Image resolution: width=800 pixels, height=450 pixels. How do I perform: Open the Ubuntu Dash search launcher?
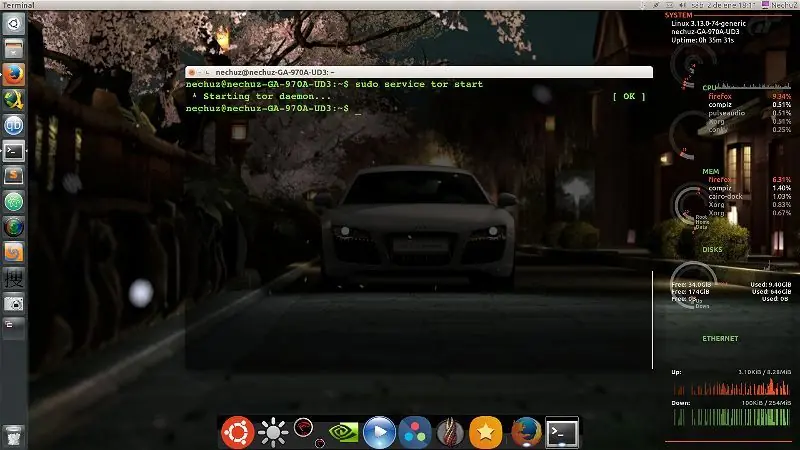pos(14,24)
